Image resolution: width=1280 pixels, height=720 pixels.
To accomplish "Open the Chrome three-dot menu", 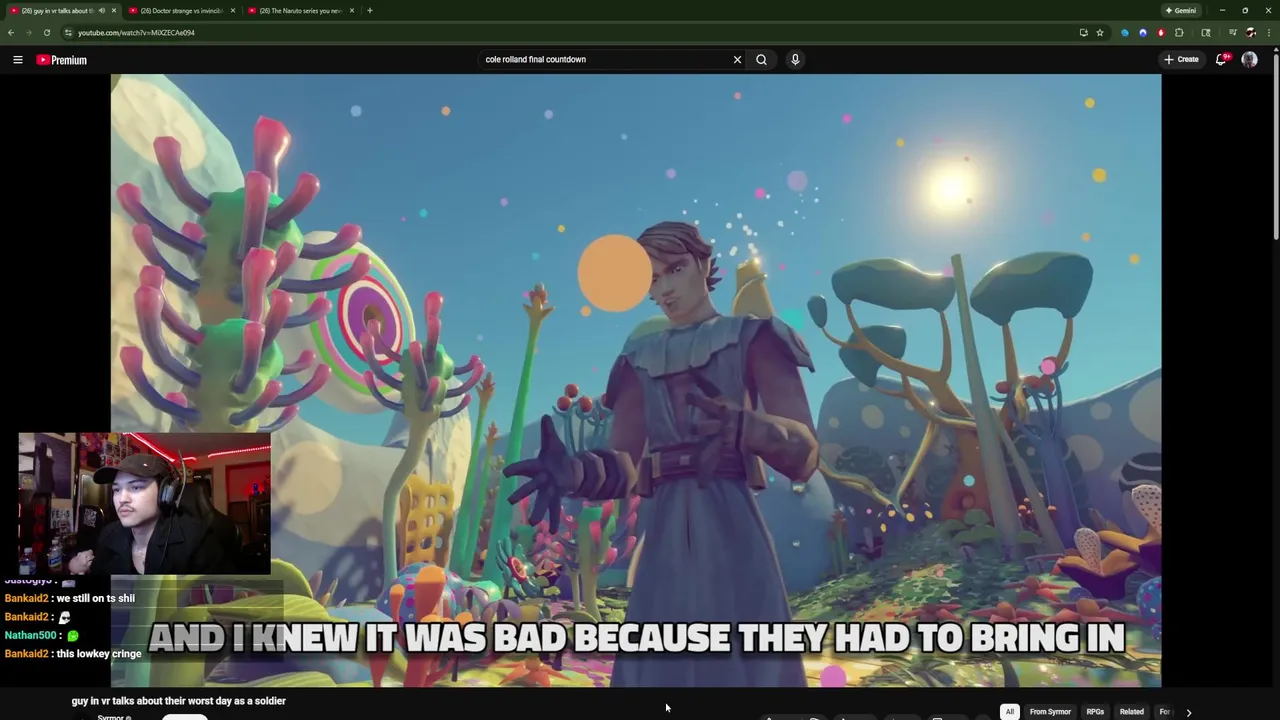I will click(x=1268, y=33).
